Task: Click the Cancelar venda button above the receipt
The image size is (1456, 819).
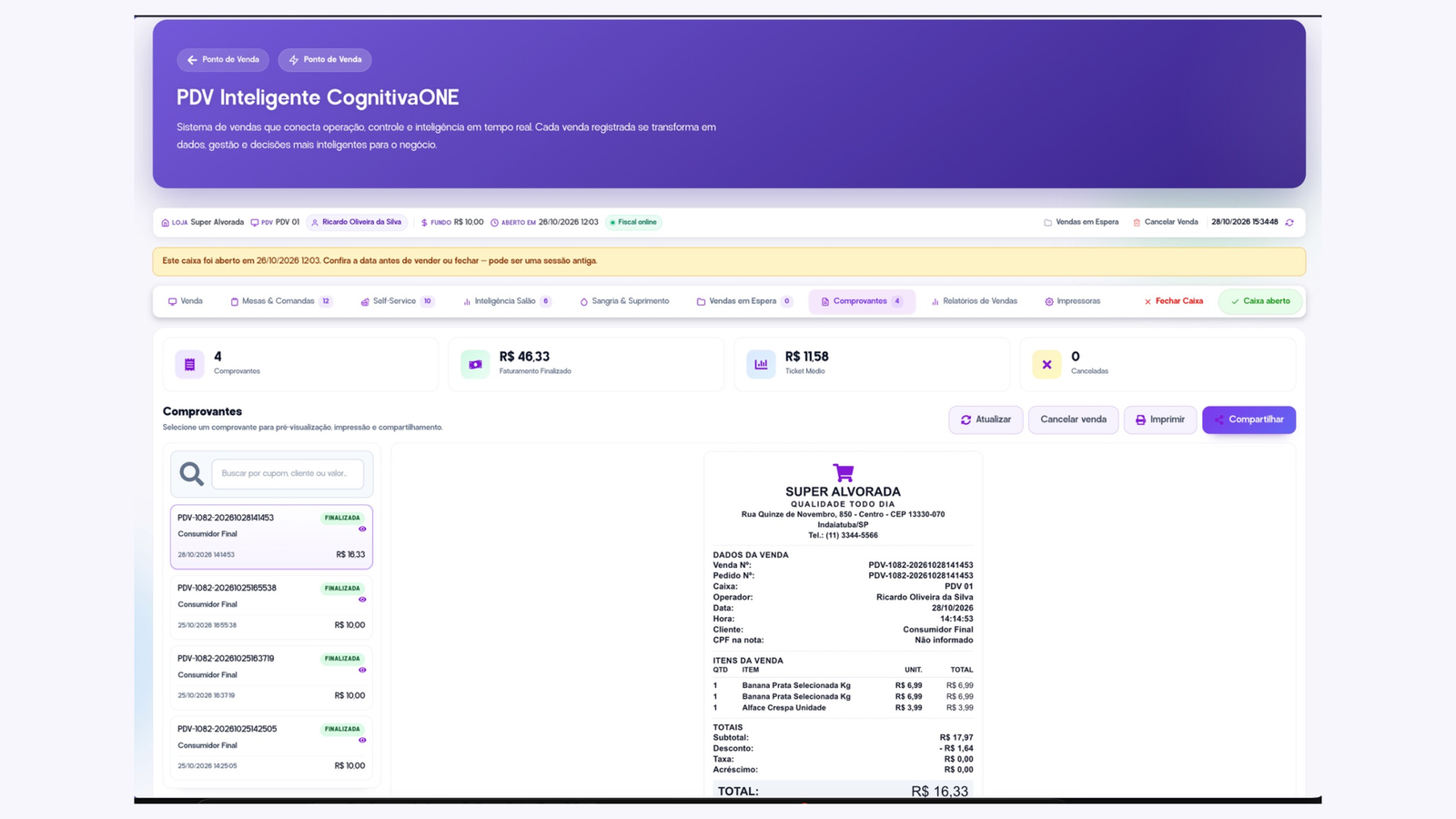Action: pos(1073,420)
